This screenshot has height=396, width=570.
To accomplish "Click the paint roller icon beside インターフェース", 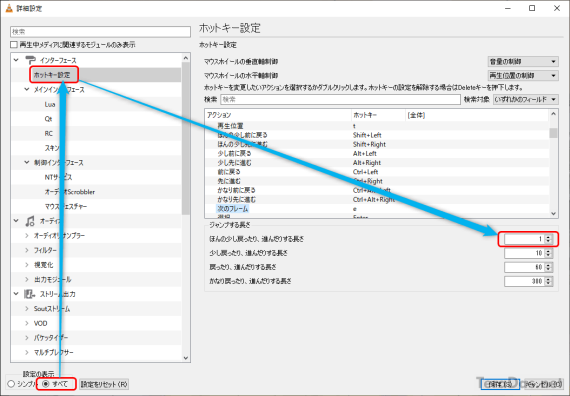I will point(30,60).
